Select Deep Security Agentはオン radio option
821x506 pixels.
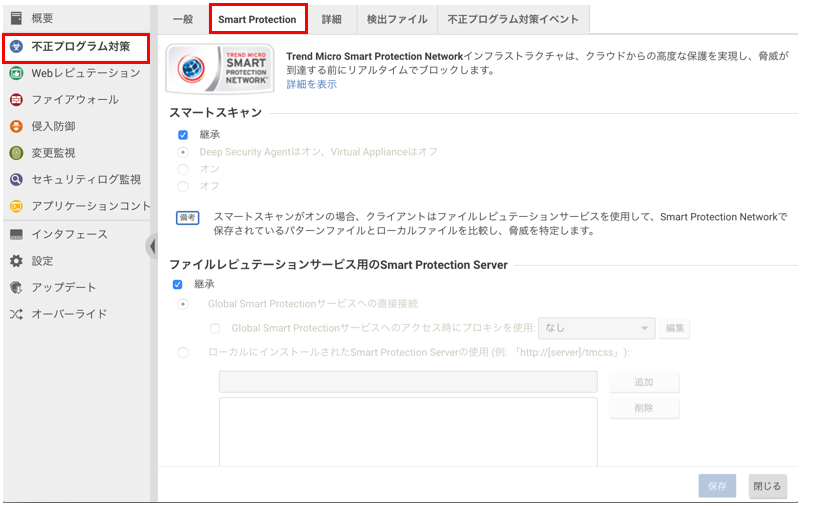(x=183, y=152)
